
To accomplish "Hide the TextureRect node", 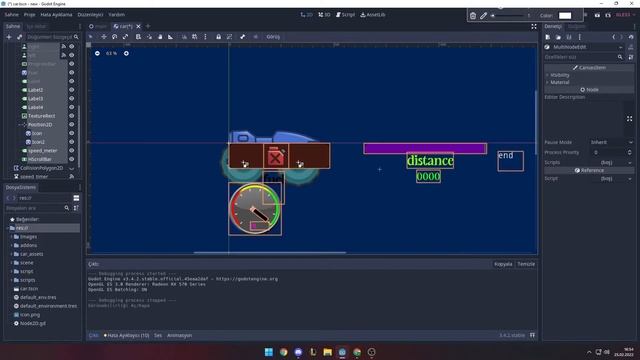I will pos(71,116).
